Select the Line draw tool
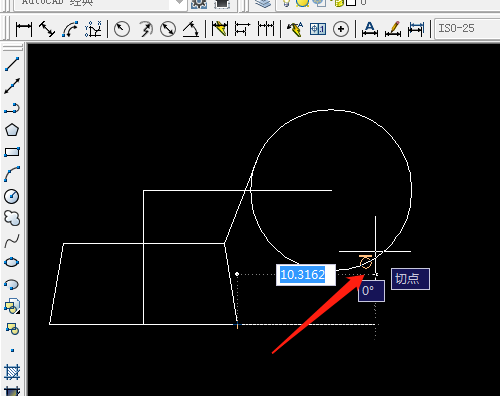The image size is (500, 396). [12, 64]
